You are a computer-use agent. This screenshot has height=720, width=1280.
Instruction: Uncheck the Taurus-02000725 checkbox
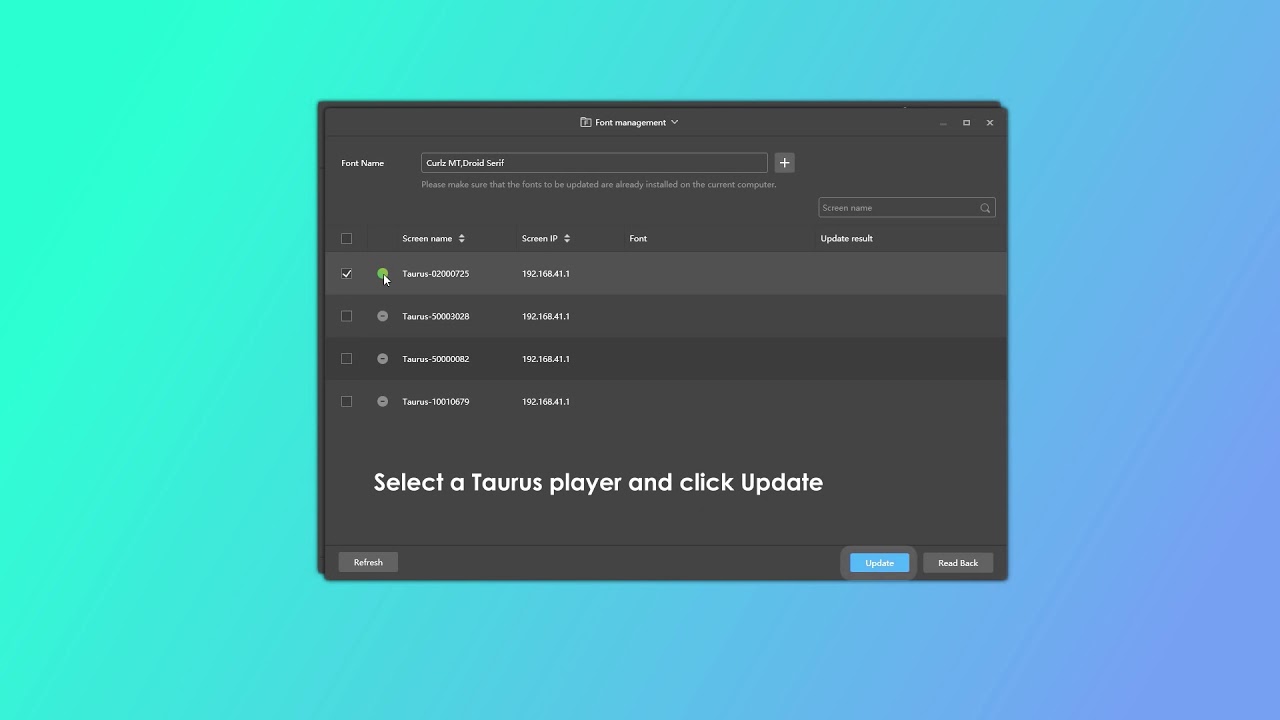346,273
